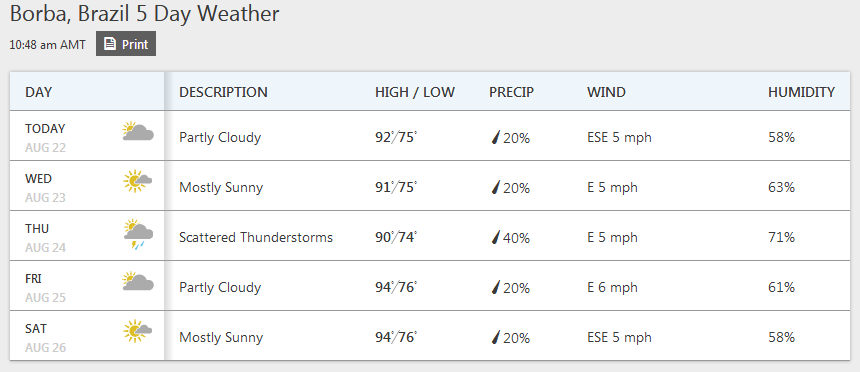Click the Print button
The width and height of the screenshot is (860, 372).
coord(126,44)
